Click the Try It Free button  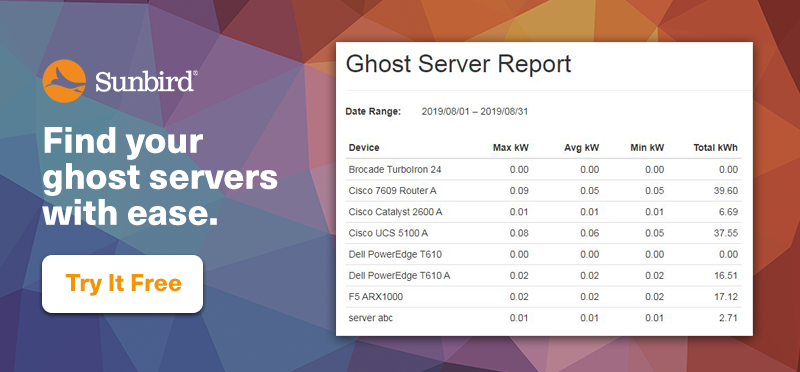pyautogui.click(x=122, y=284)
